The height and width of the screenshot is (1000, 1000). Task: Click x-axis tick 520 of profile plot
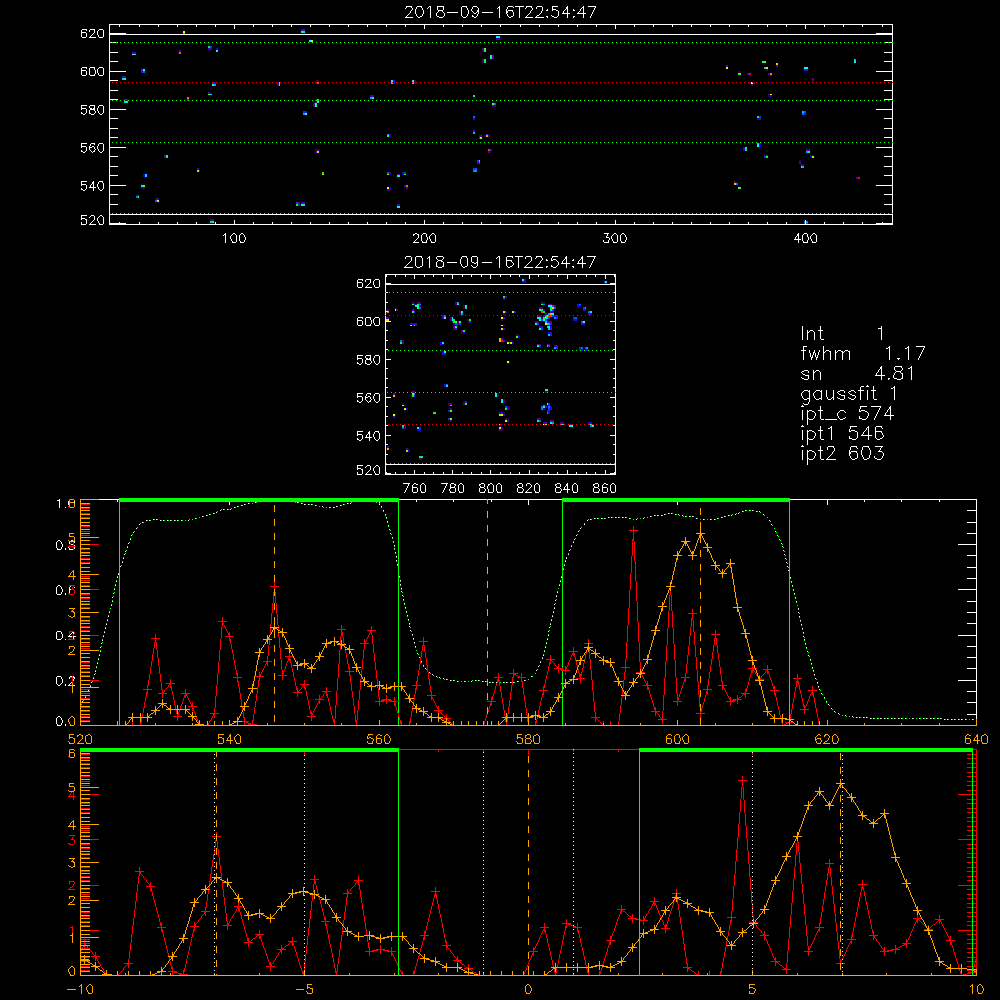click(x=80, y=739)
